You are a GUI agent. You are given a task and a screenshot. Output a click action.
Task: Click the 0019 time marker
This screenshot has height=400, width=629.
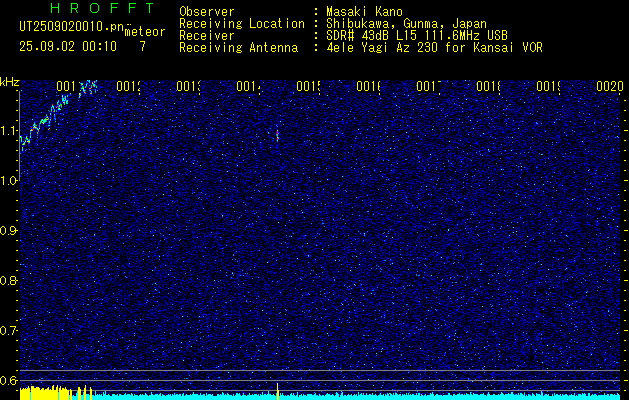click(549, 86)
